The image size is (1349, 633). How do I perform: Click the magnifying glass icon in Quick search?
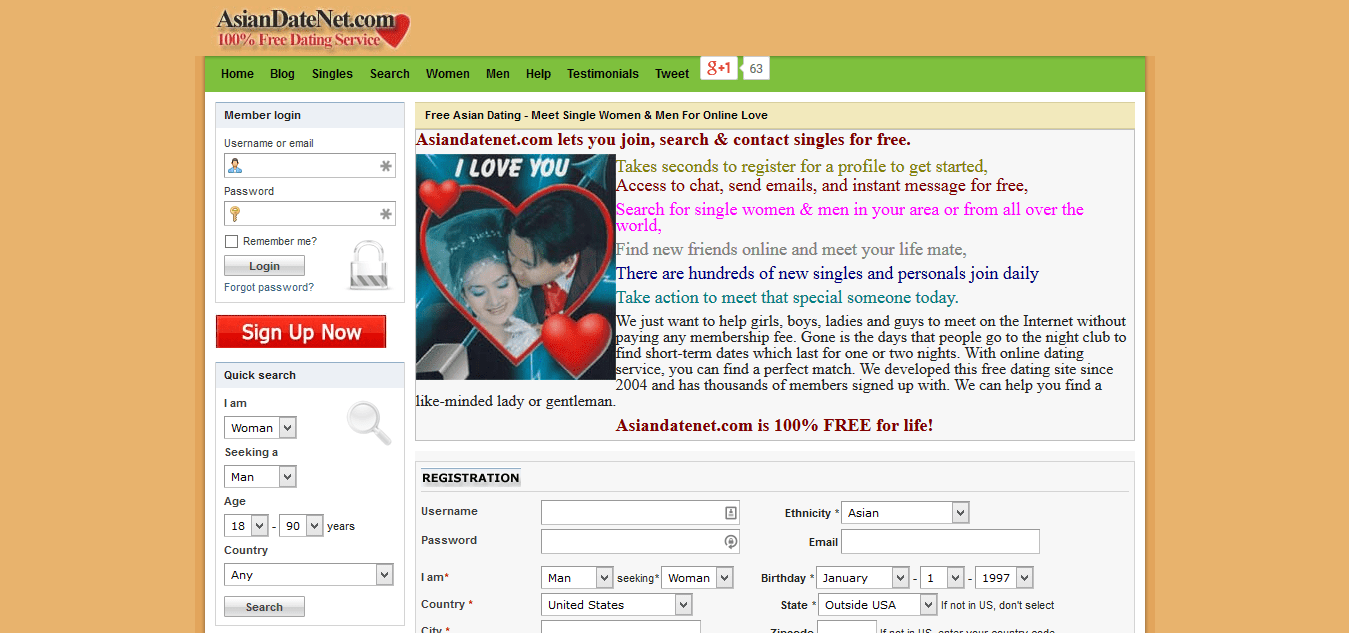pyautogui.click(x=368, y=423)
